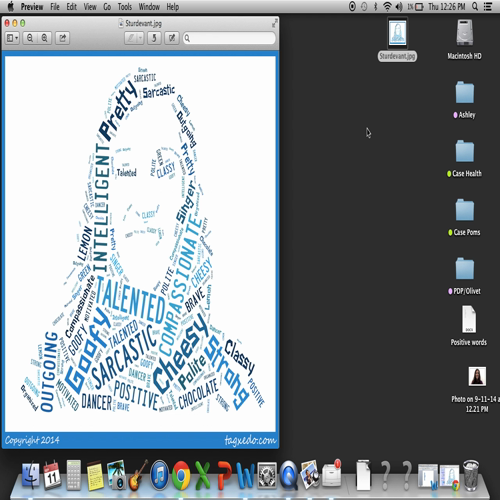500x500 pixels.
Task: Open Calculator from the dock
Action: click(x=74, y=475)
